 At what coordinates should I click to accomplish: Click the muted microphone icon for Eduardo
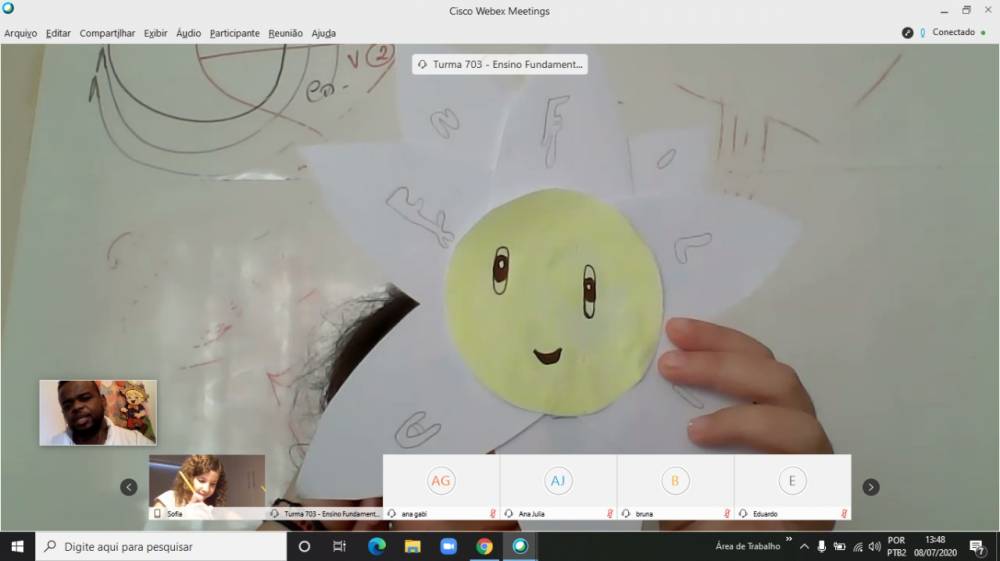click(x=844, y=513)
